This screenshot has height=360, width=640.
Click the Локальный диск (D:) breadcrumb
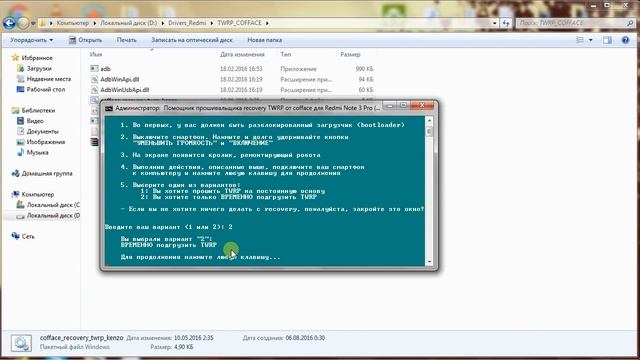129,23
